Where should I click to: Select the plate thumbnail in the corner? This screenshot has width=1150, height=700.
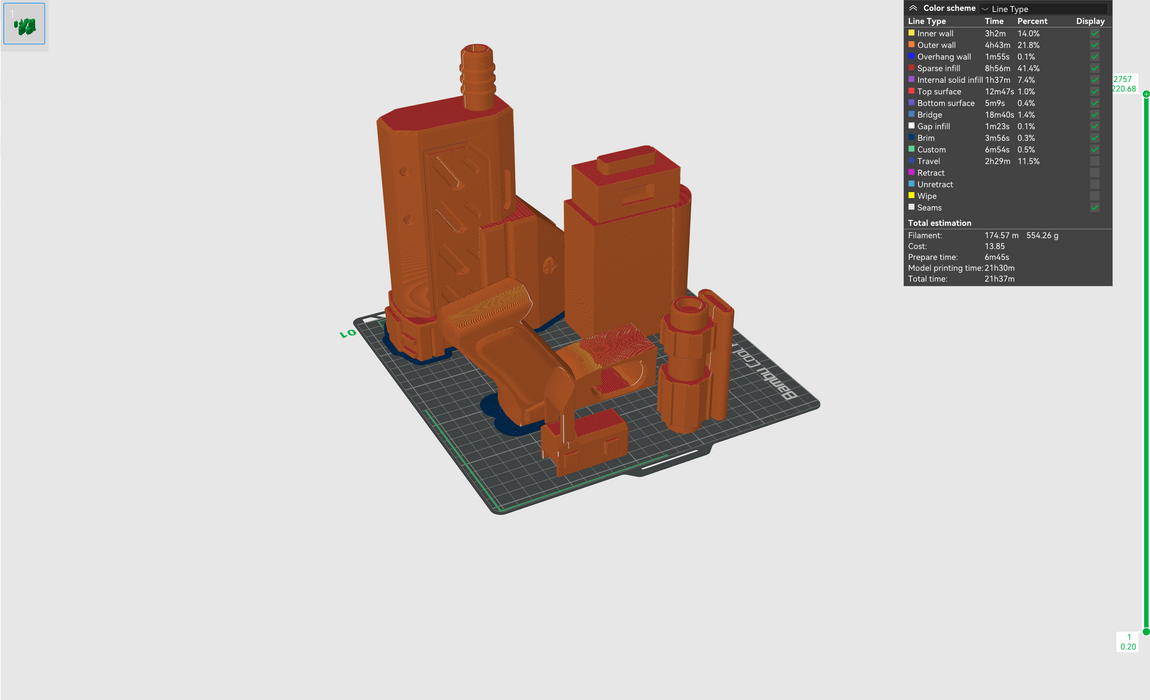(x=24, y=23)
